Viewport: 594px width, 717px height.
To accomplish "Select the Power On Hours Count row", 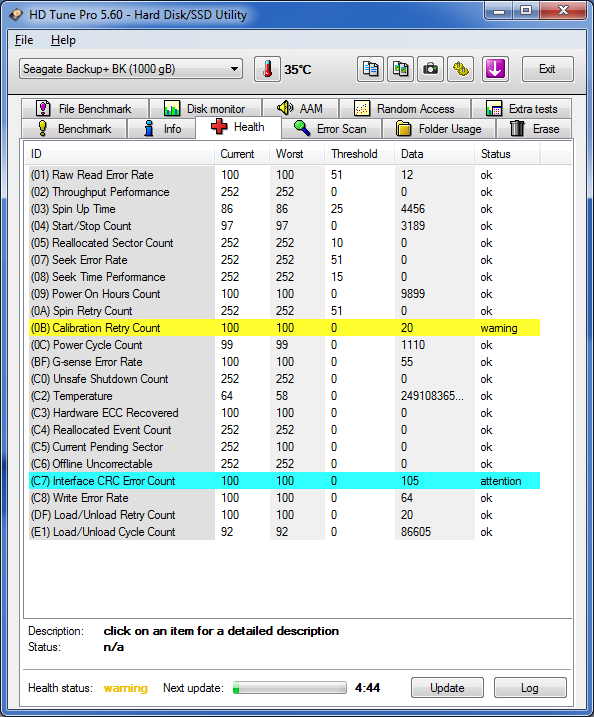I will tap(284, 294).
